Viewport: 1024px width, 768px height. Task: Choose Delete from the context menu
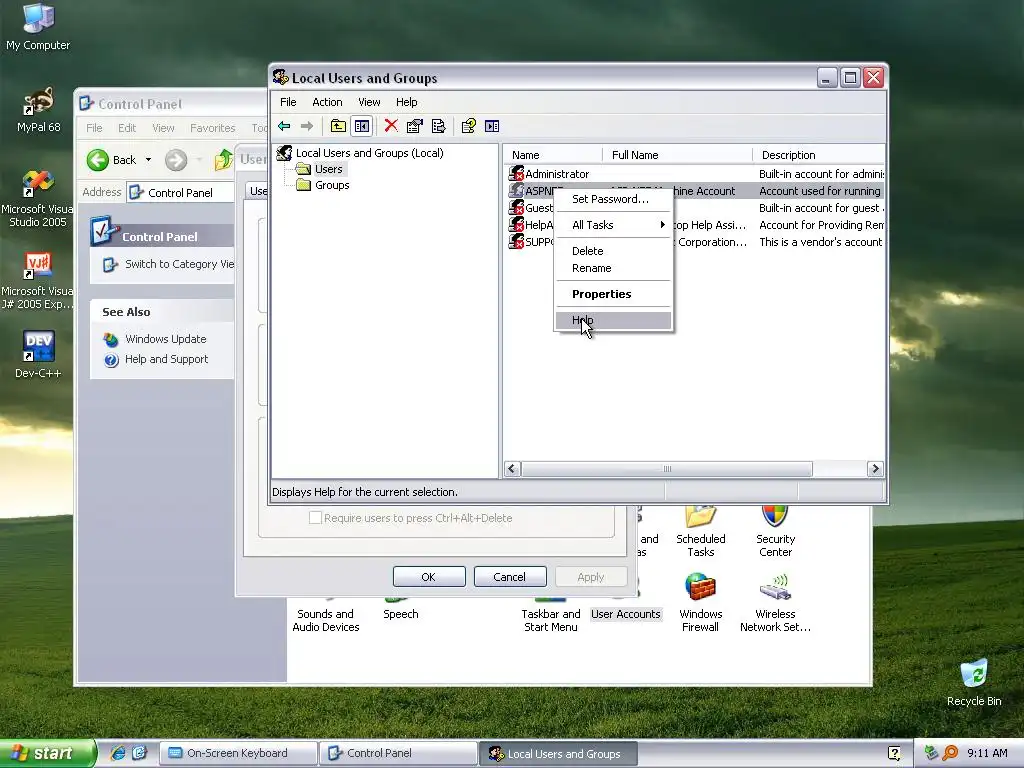[x=613, y=251]
